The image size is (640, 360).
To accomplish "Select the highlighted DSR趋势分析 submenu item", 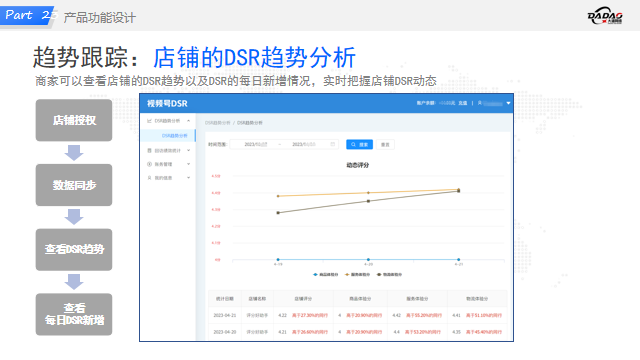I will [168, 136].
